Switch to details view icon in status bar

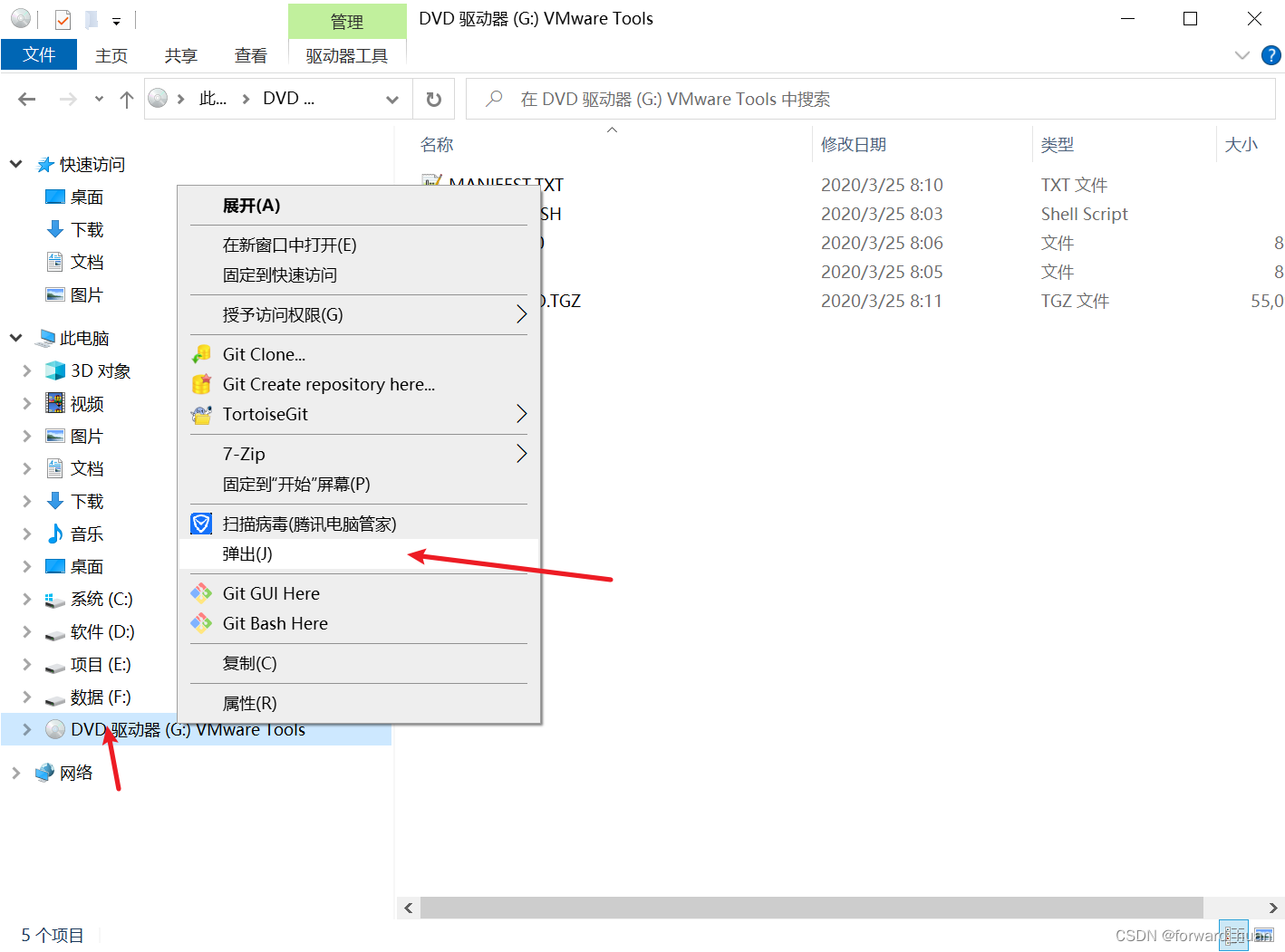point(1233,935)
